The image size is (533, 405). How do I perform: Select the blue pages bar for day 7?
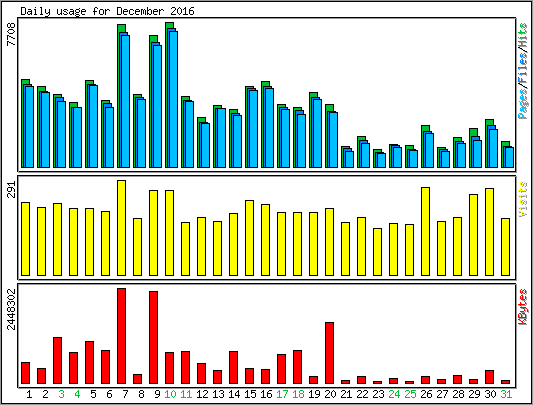point(125,101)
